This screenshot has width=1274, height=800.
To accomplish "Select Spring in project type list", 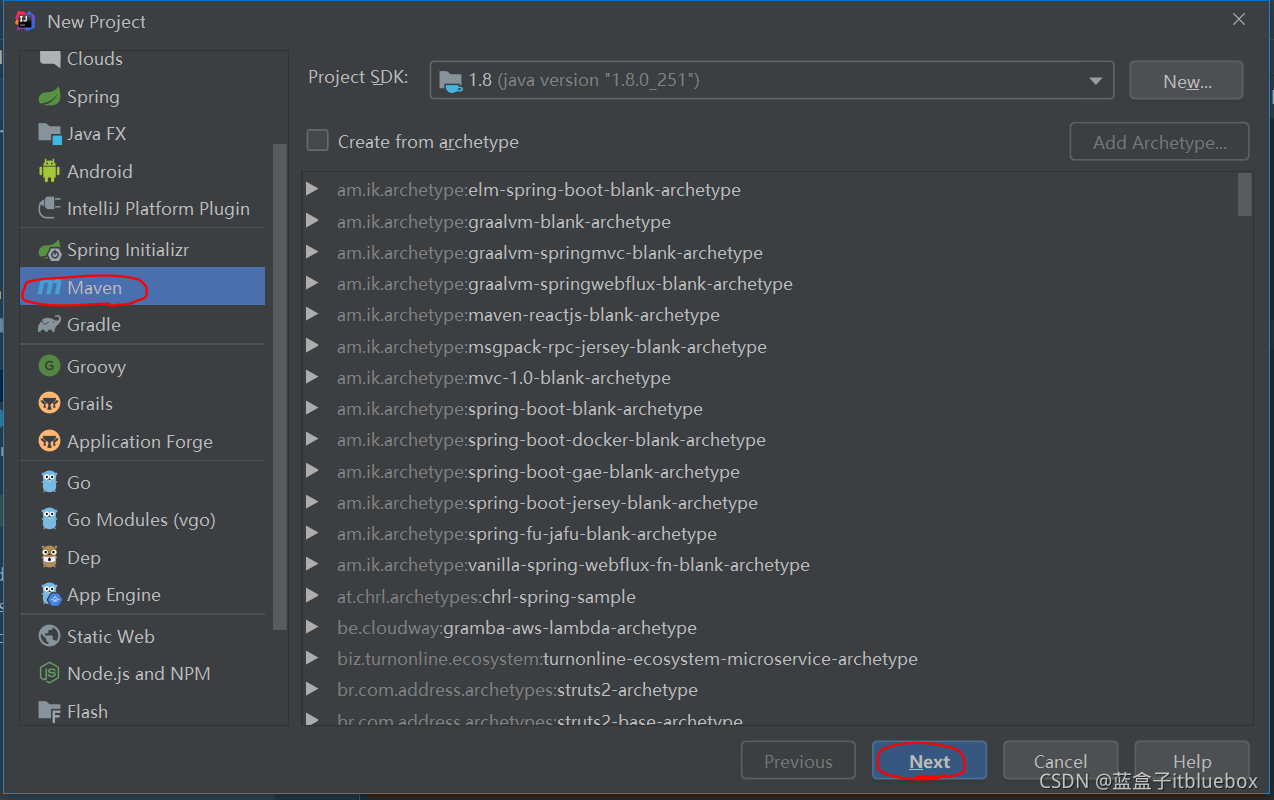I will (x=143, y=97).
